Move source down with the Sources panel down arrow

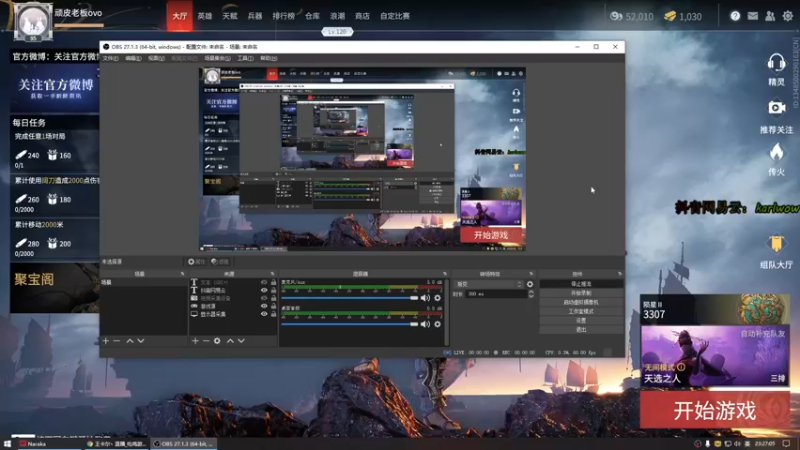[x=241, y=341]
